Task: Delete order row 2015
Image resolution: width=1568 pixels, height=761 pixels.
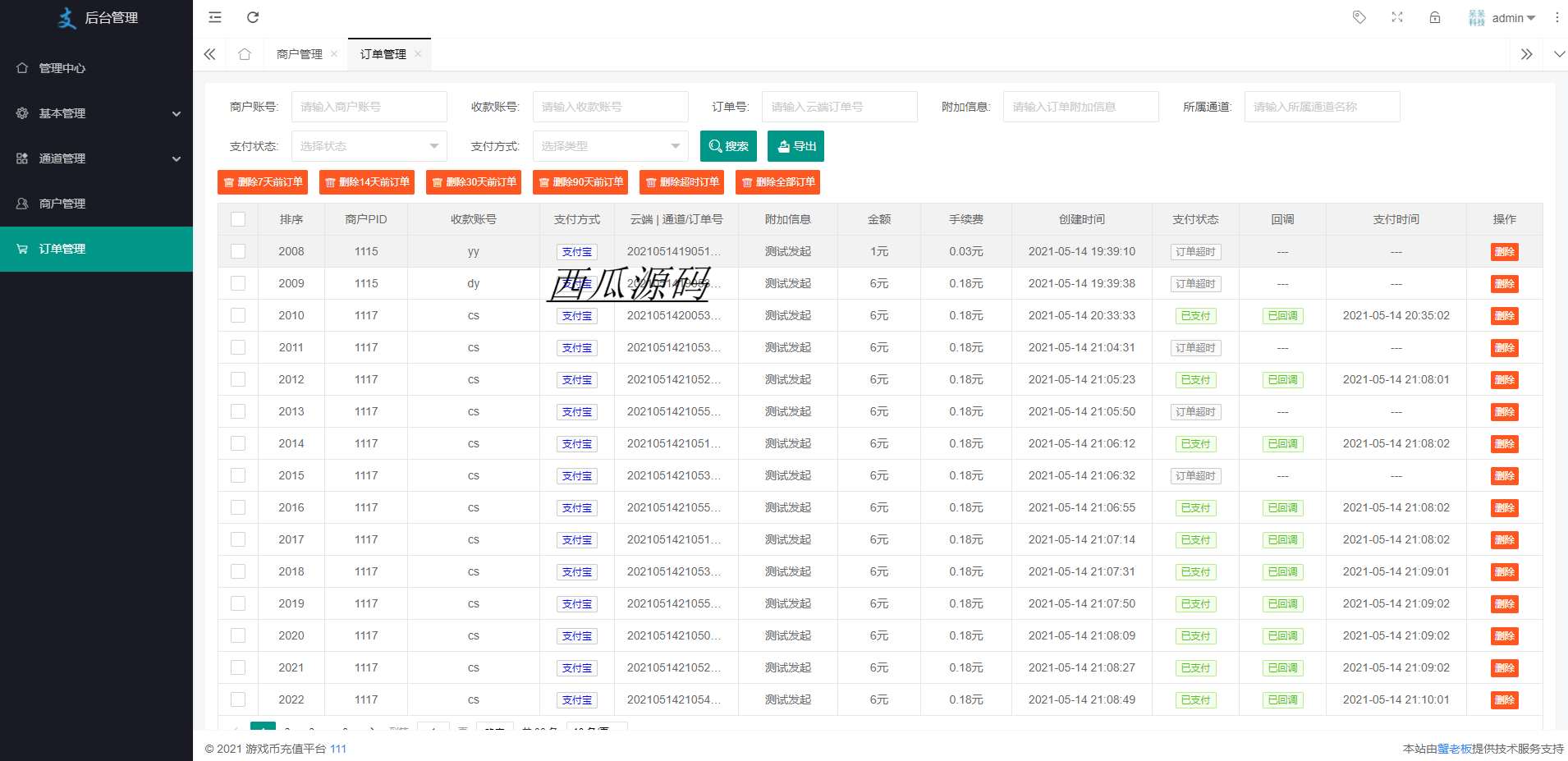Action: point(1504,476)
